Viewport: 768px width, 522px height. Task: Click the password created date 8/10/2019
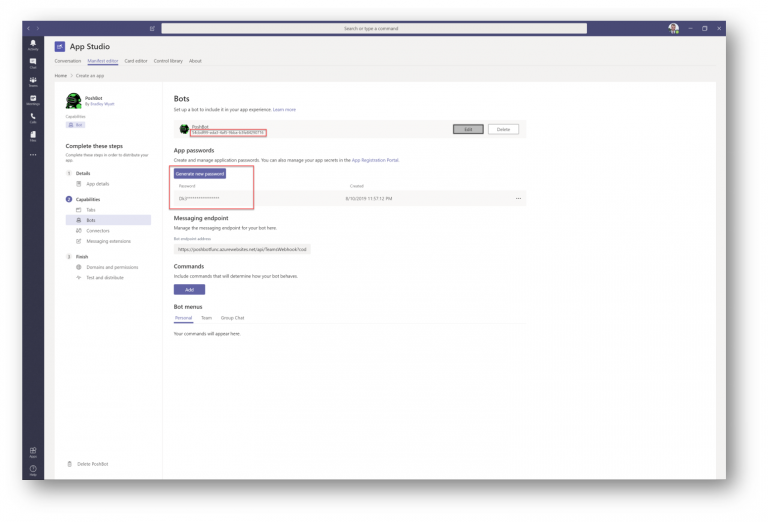pos(369,198)
